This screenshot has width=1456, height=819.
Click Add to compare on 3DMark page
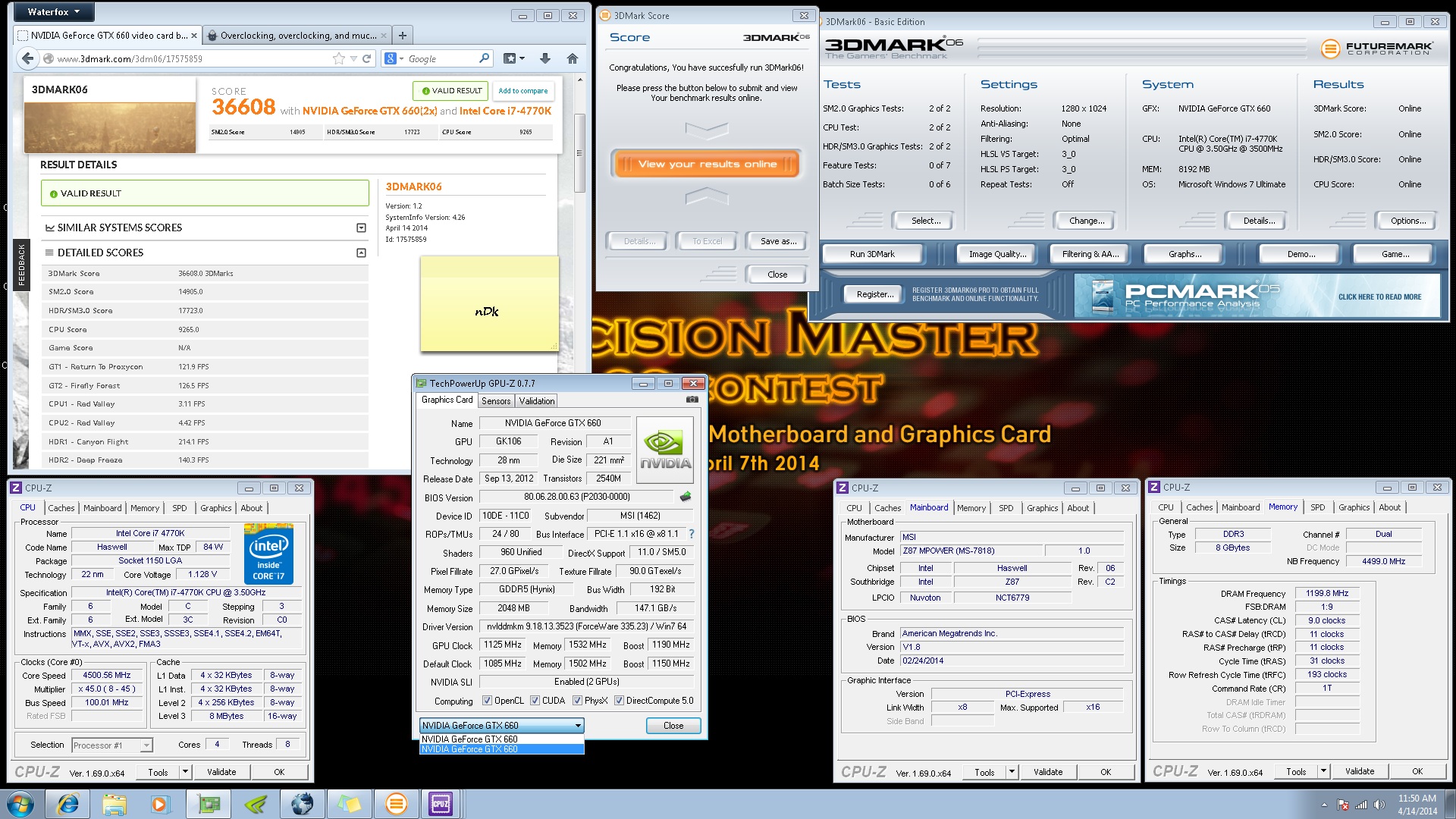pos(523,91)
